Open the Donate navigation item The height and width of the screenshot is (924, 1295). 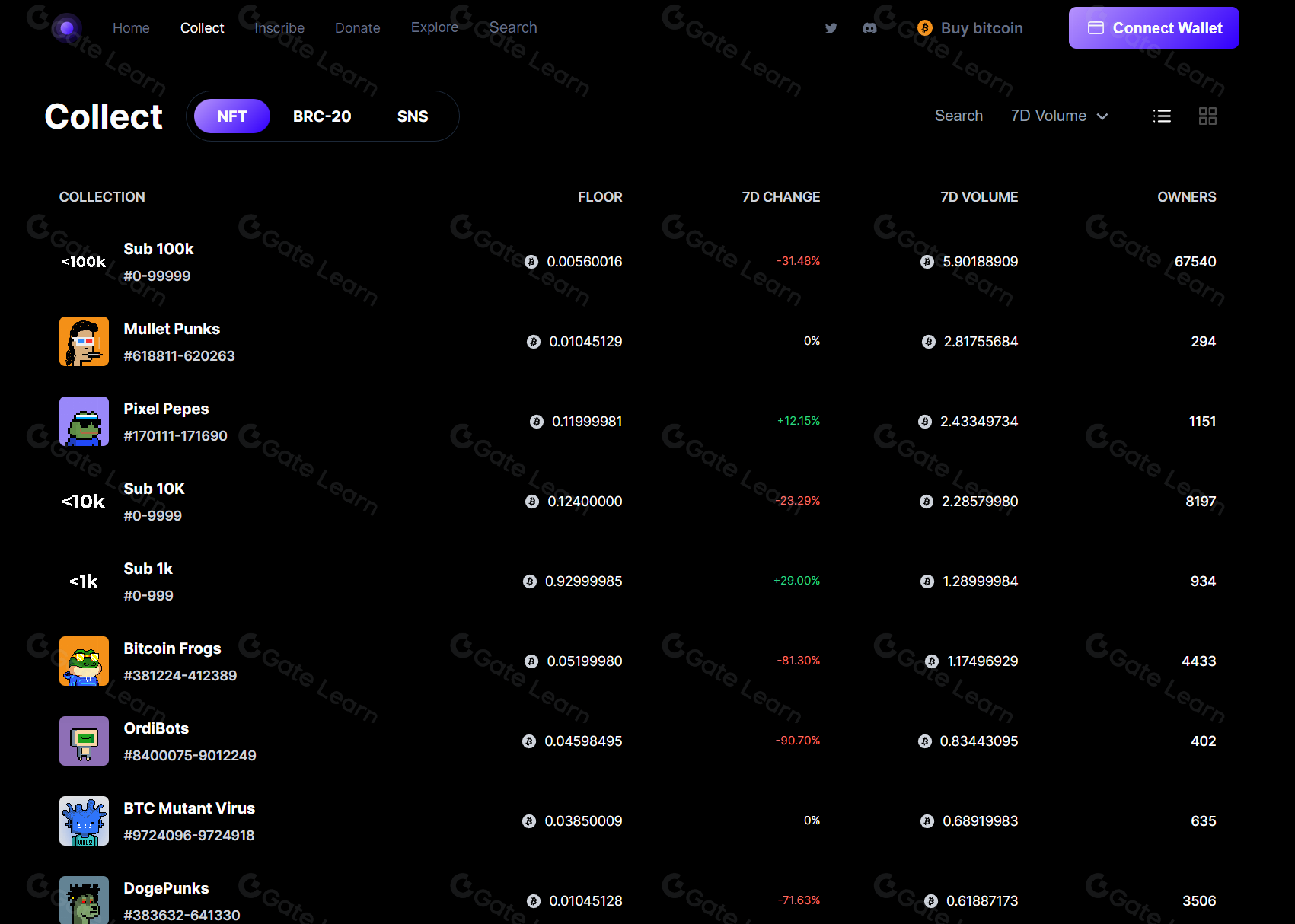[x=358, y=28]
